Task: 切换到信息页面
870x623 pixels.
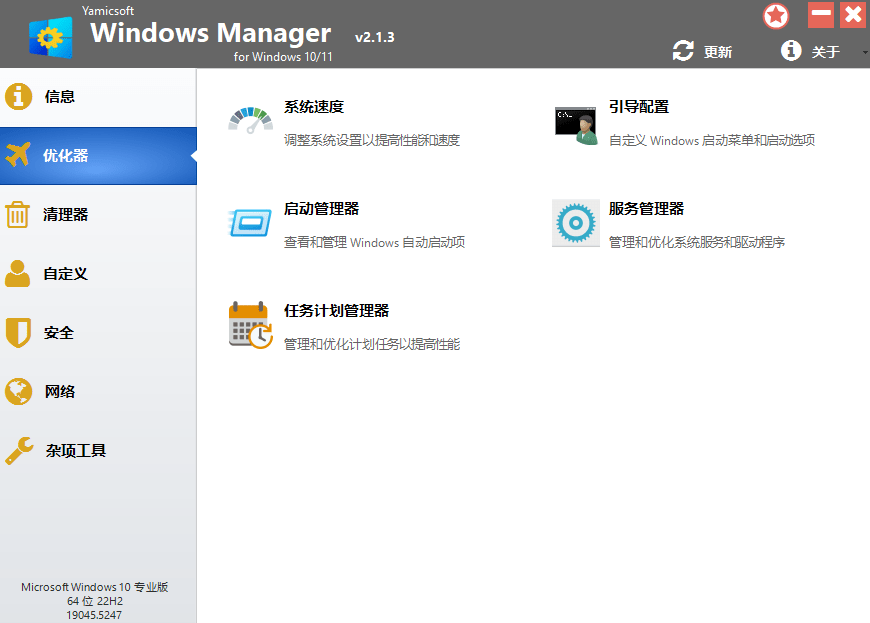Action: coord(60,96)
